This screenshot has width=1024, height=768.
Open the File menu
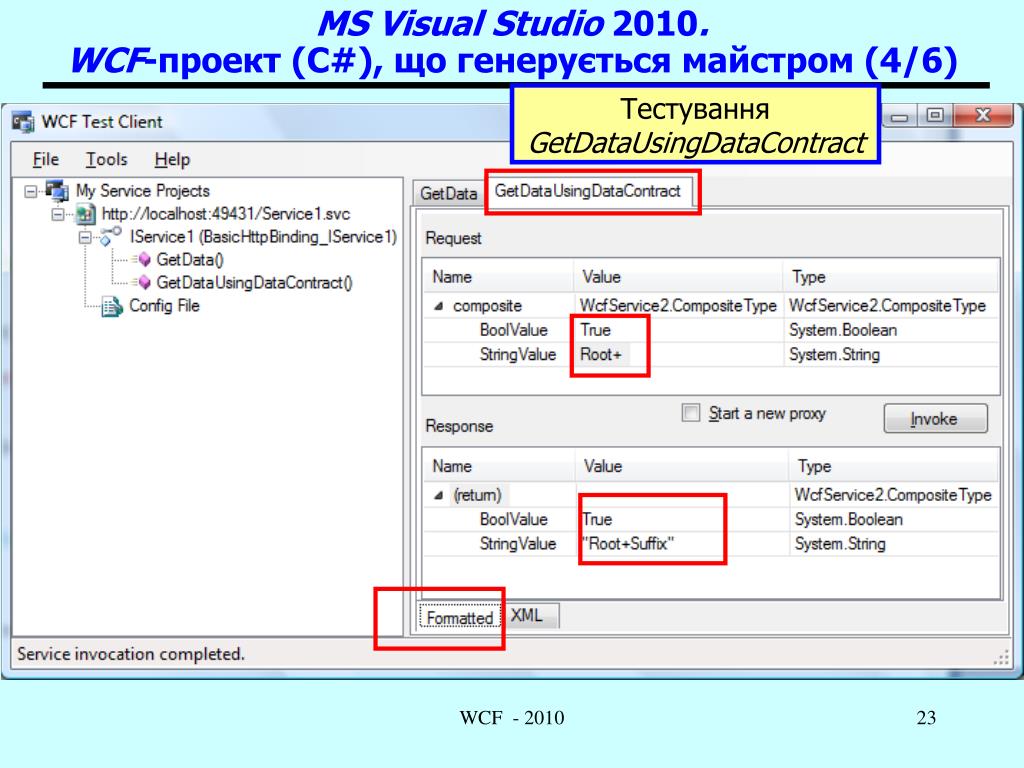(46, 159)
